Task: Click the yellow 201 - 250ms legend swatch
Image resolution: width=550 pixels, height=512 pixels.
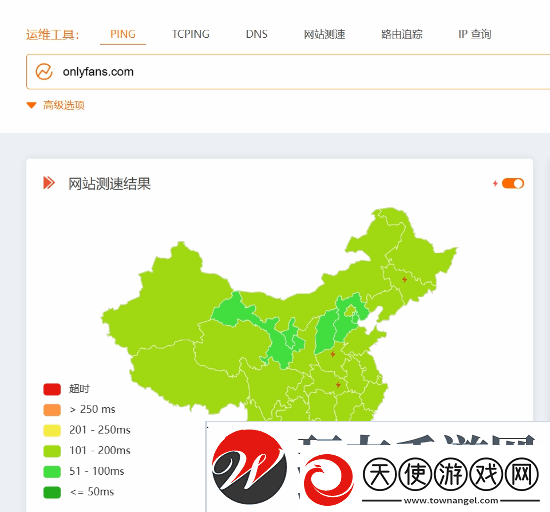Action: [52, 430]
